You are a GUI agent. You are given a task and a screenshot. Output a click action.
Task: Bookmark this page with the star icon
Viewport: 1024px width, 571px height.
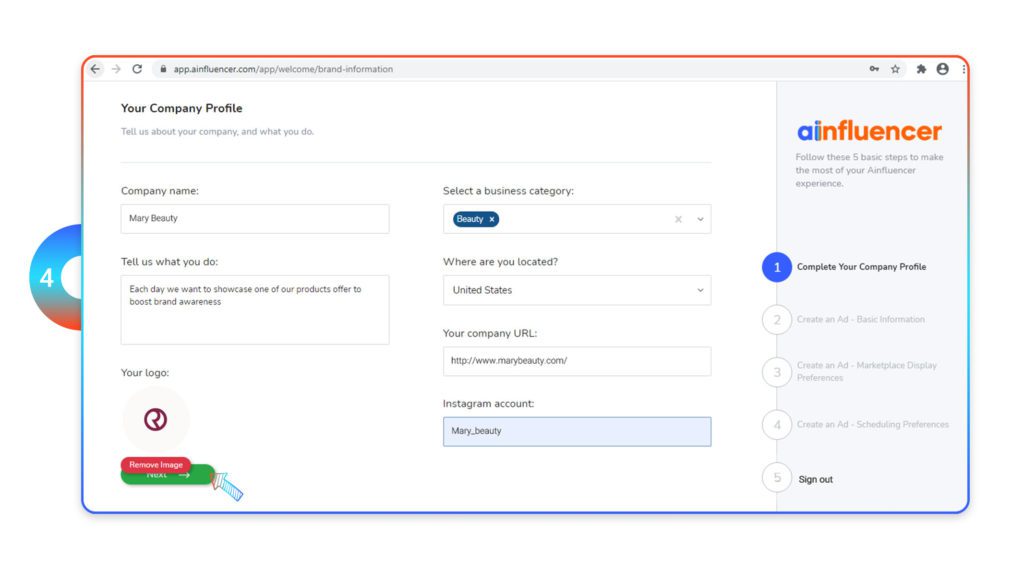[x=895, y=69]
